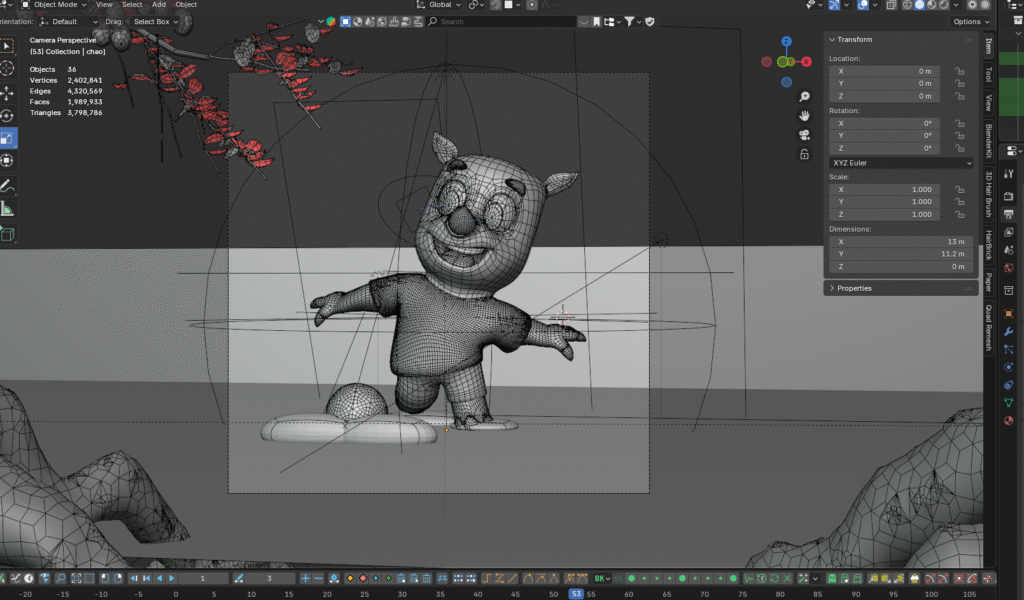
Task: Toggle the camera view icon
Action: (804, 135)
